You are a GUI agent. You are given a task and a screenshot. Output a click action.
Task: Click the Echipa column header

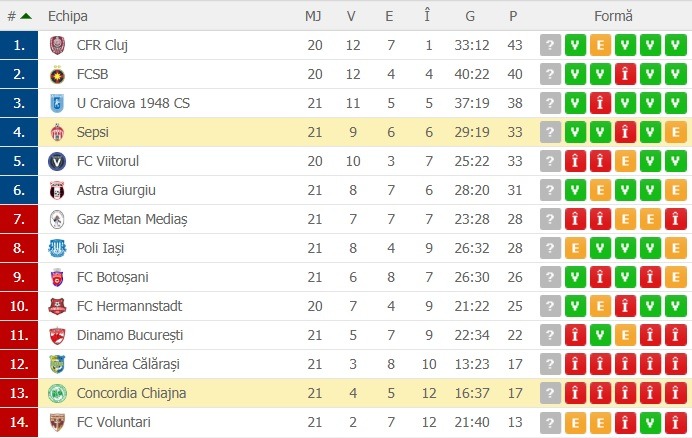coord(68,16)
